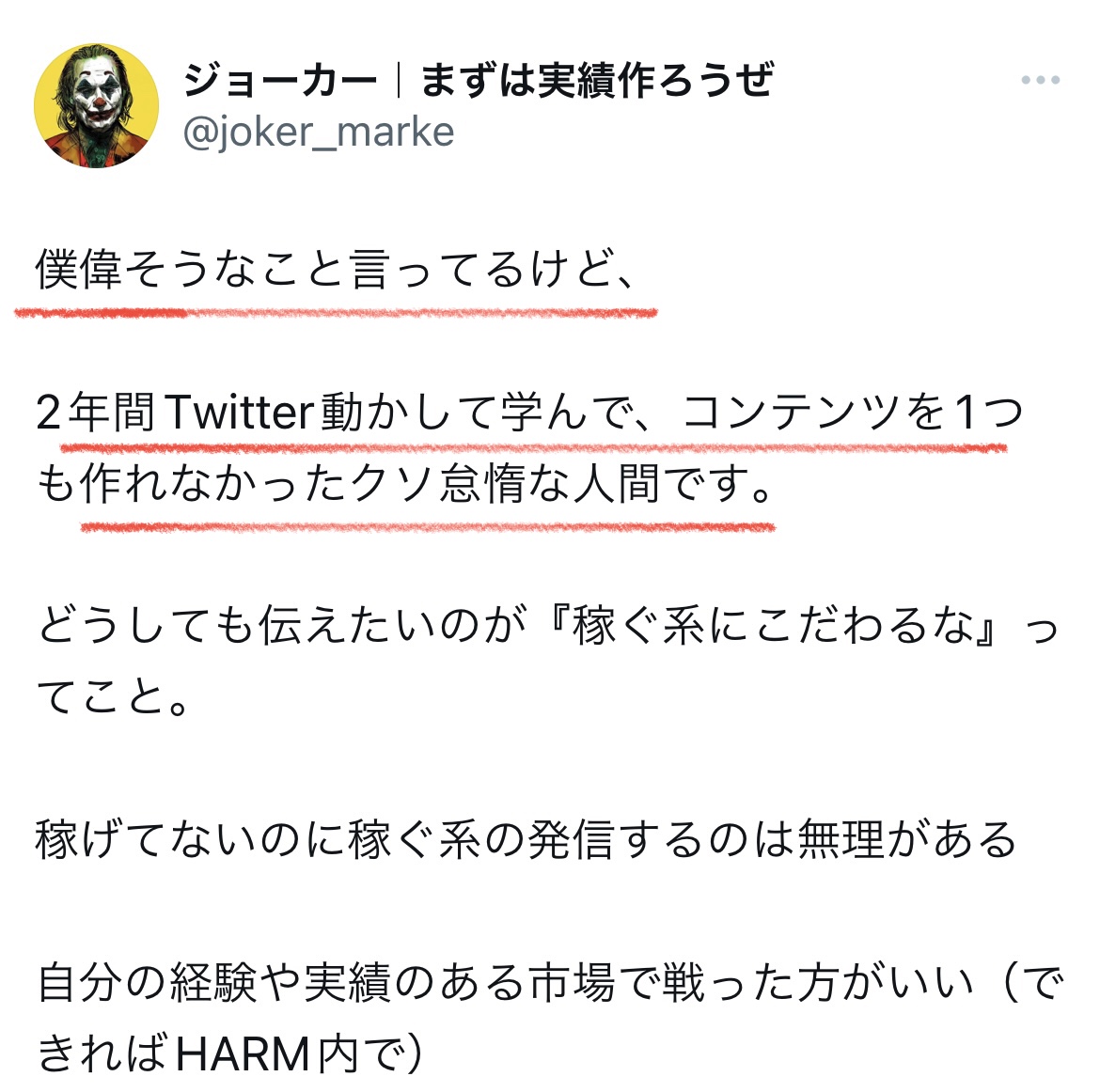This screenshot has width=1100, height=1092.
Task: Open the three-dot more options menu
Action: tap(1041, 80)
